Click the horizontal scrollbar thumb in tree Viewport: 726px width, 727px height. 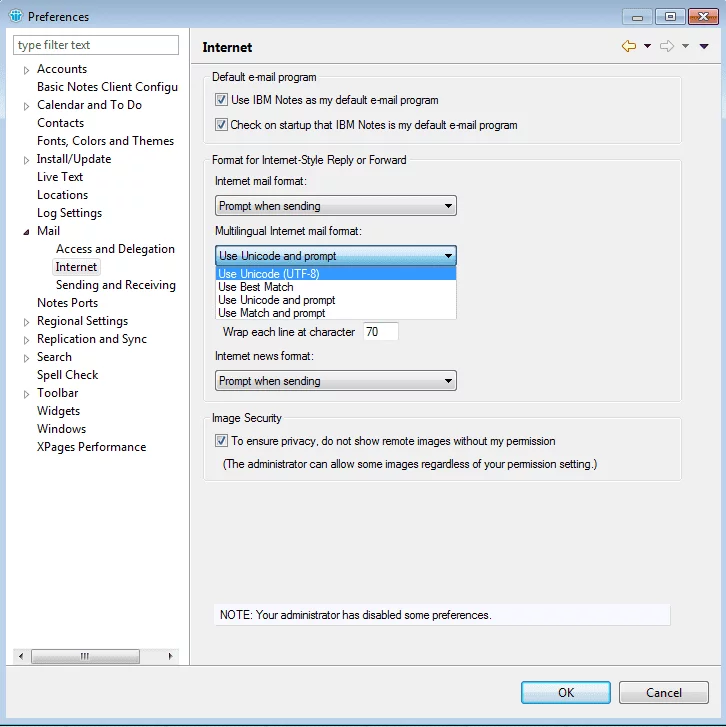(84, 656)
